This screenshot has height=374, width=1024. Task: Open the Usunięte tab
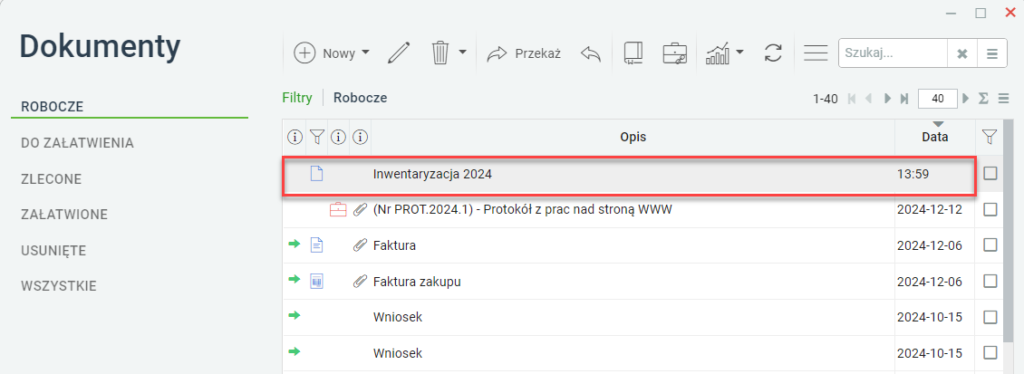(54, 250)
